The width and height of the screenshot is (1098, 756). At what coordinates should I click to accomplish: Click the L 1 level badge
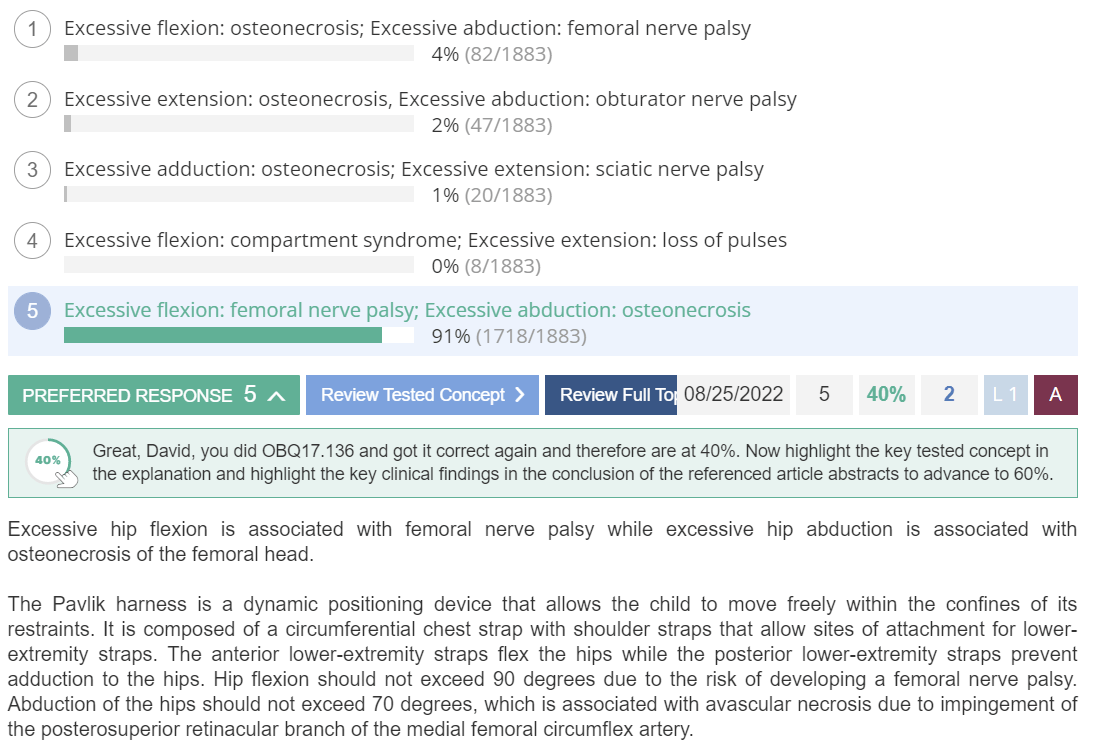tap(1005, 395)
